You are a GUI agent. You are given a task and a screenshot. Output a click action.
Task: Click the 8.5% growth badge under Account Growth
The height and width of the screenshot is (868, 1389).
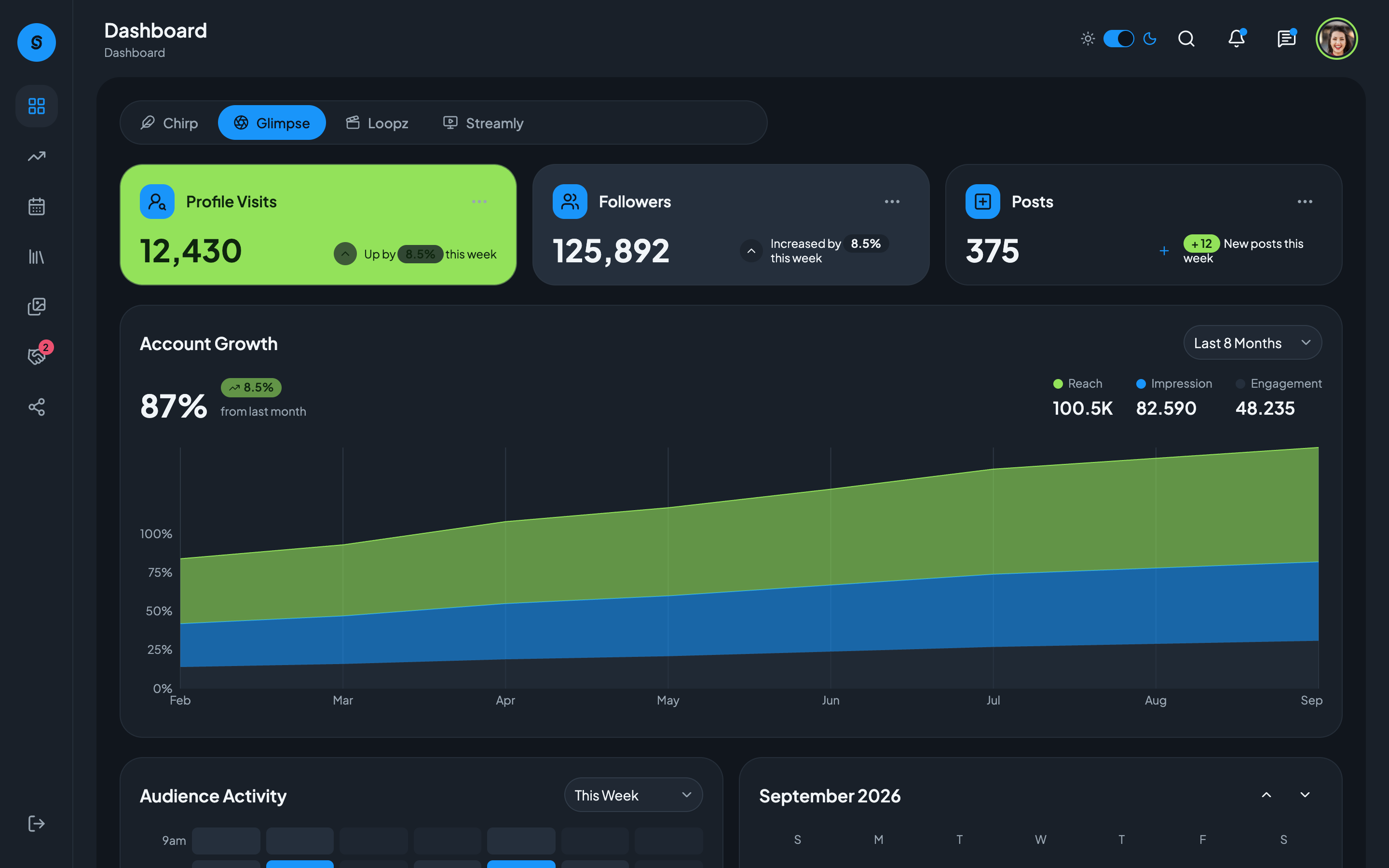click(x=251, y=388)
